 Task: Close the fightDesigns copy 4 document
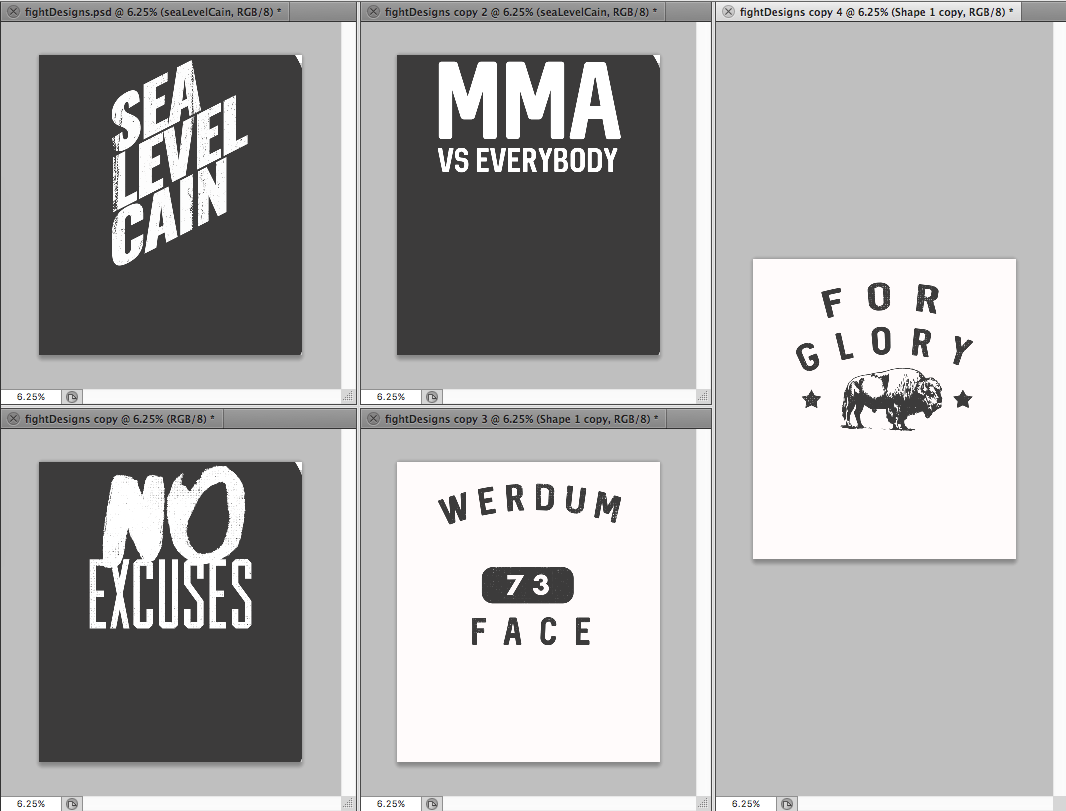coord(728,12)
